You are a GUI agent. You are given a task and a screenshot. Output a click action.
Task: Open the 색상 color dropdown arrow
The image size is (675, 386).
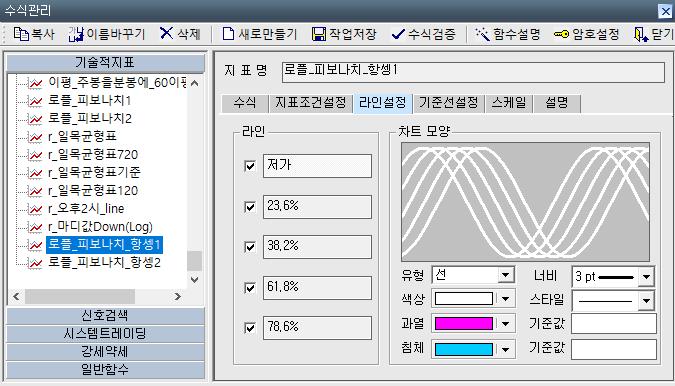[505, 299]
